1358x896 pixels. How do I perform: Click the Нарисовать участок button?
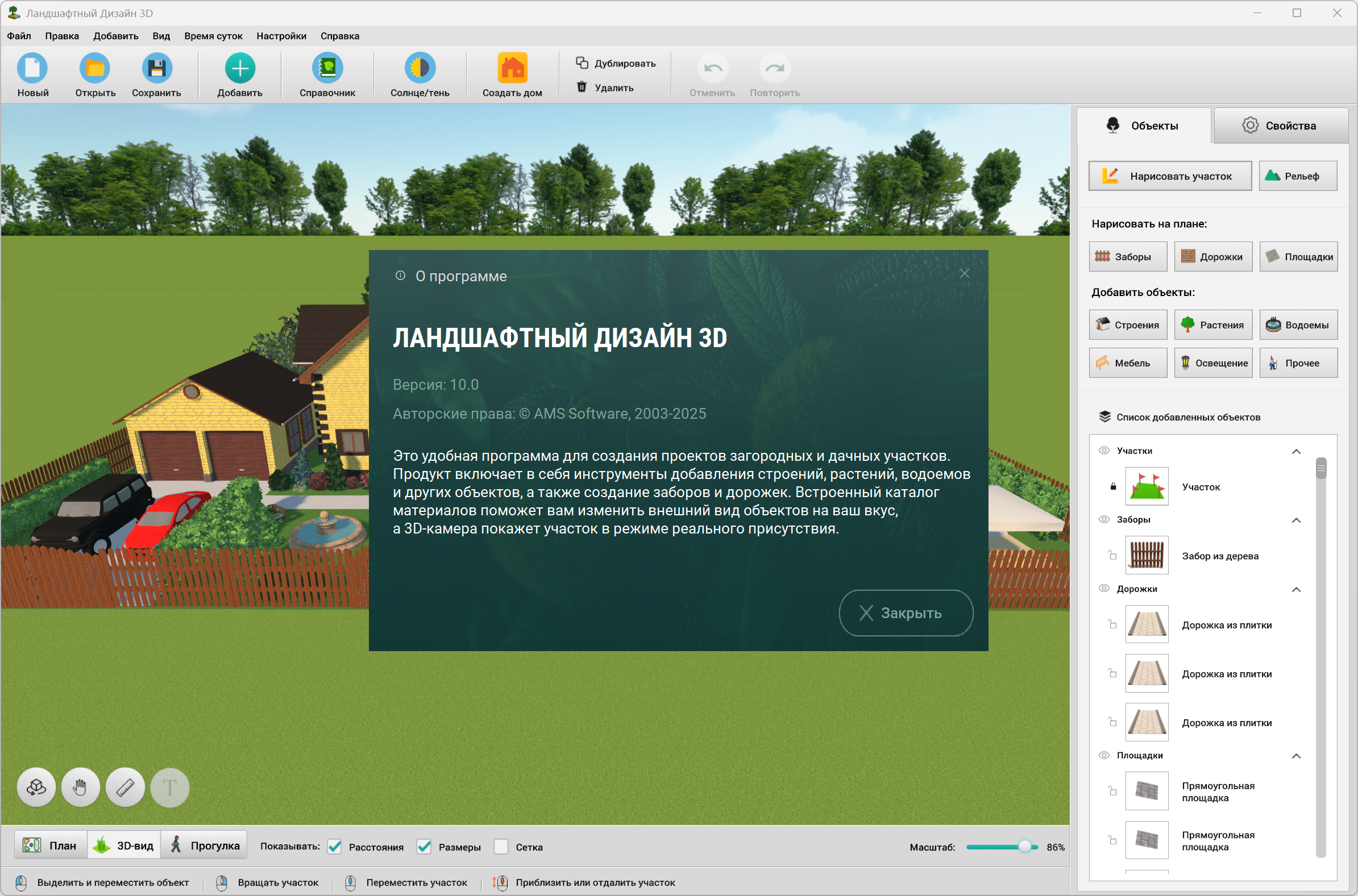[x=1169, y=176]
